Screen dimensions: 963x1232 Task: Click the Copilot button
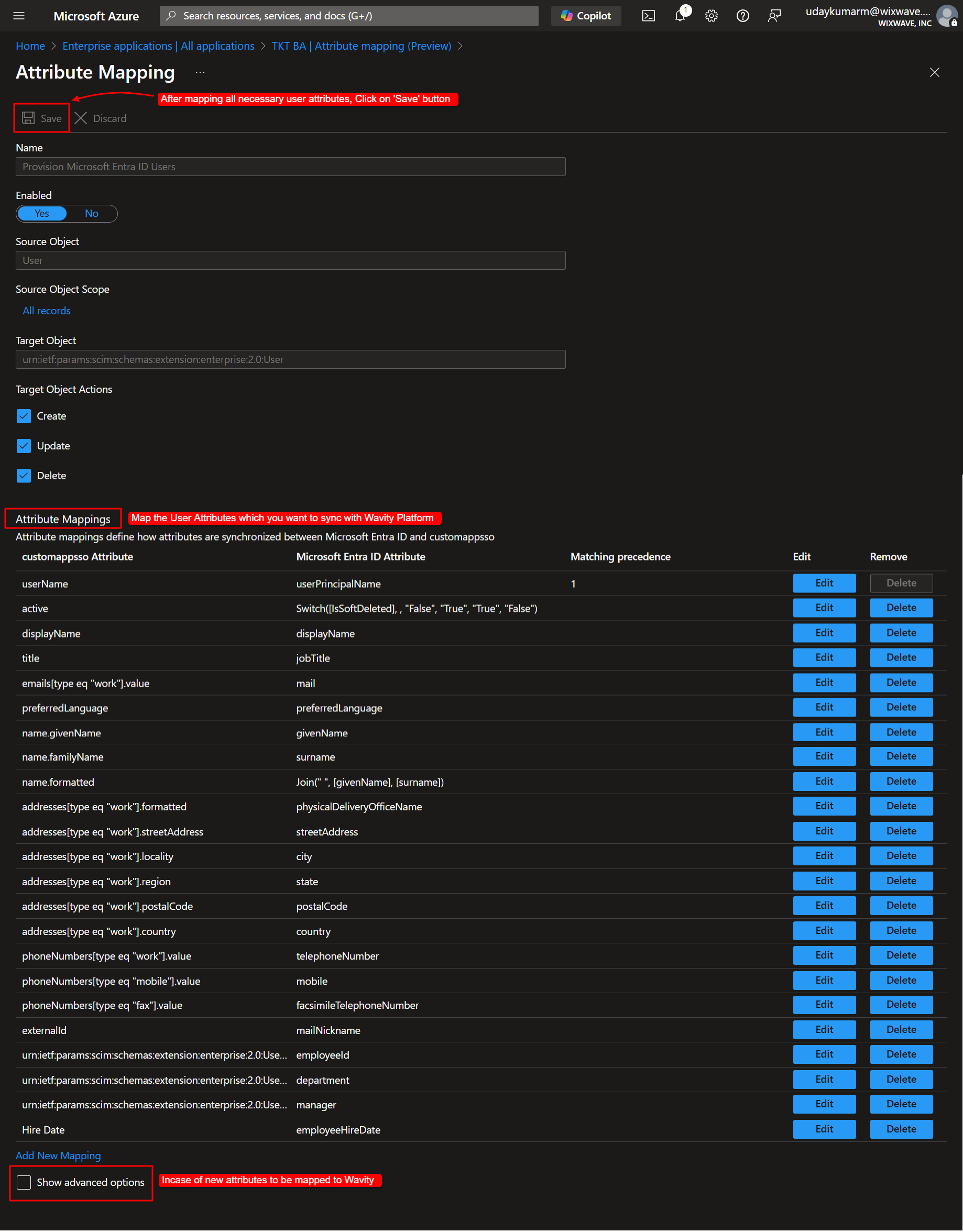point(586,16)
